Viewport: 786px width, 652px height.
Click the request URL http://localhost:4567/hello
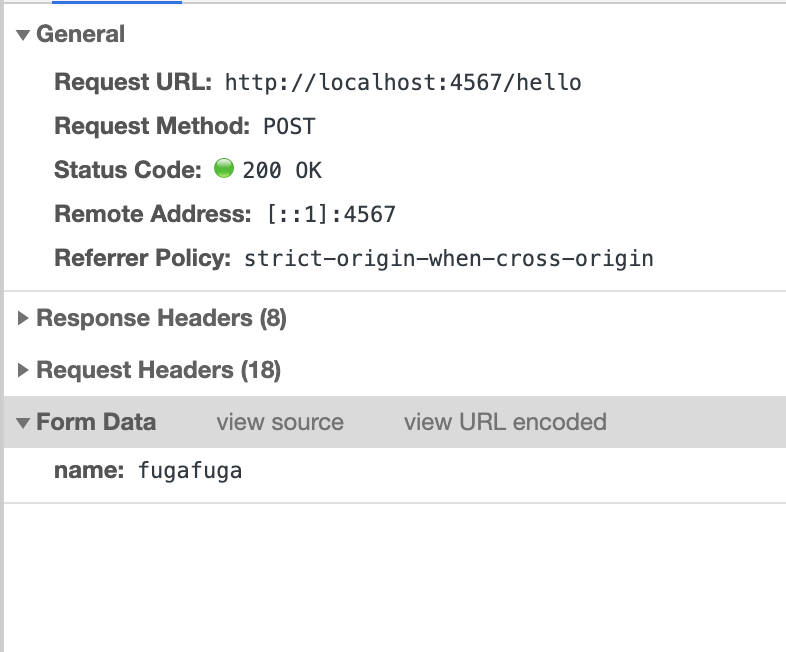tap(403, 82)
